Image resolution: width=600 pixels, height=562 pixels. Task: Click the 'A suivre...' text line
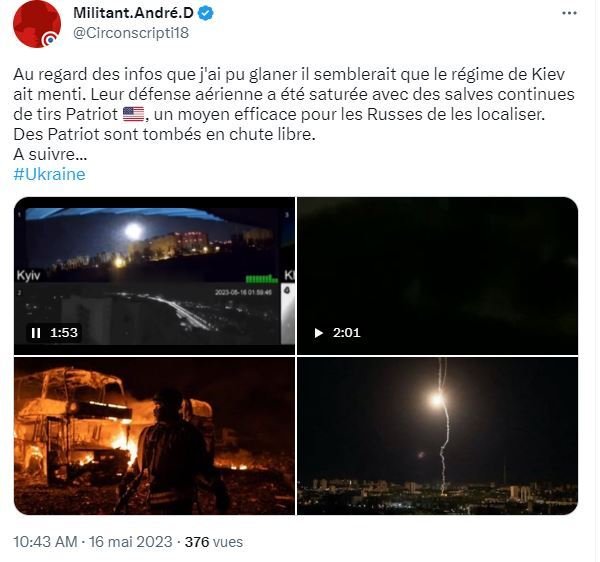(50, 155)
